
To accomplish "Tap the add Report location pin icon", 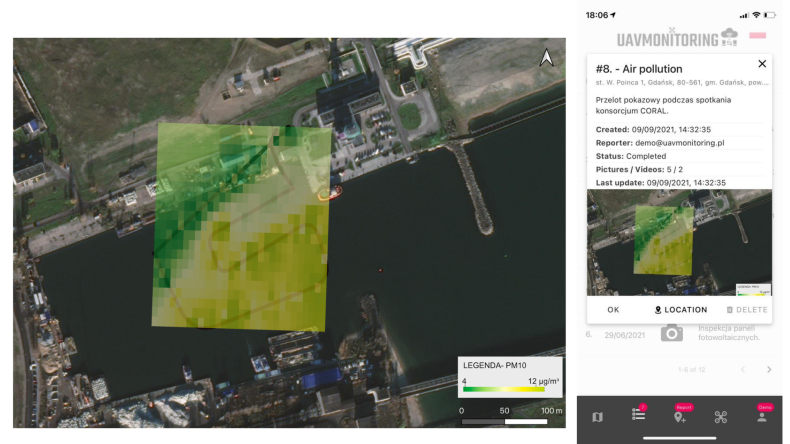I will [x=680, y=416].
